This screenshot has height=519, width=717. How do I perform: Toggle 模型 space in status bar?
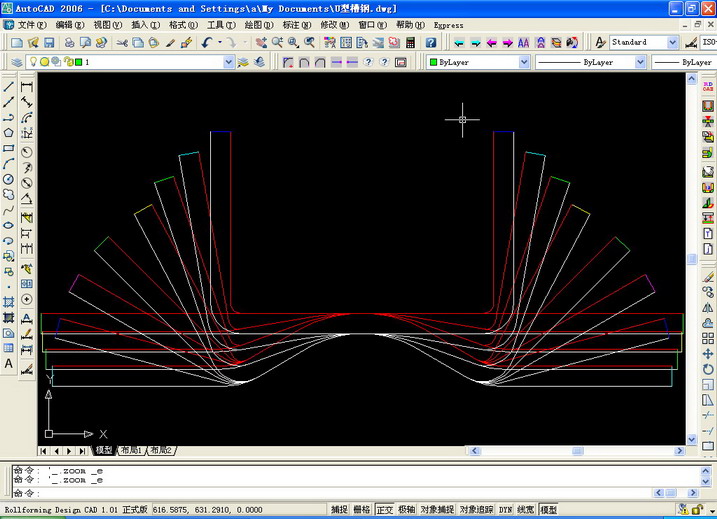click(x=549, y=509)
